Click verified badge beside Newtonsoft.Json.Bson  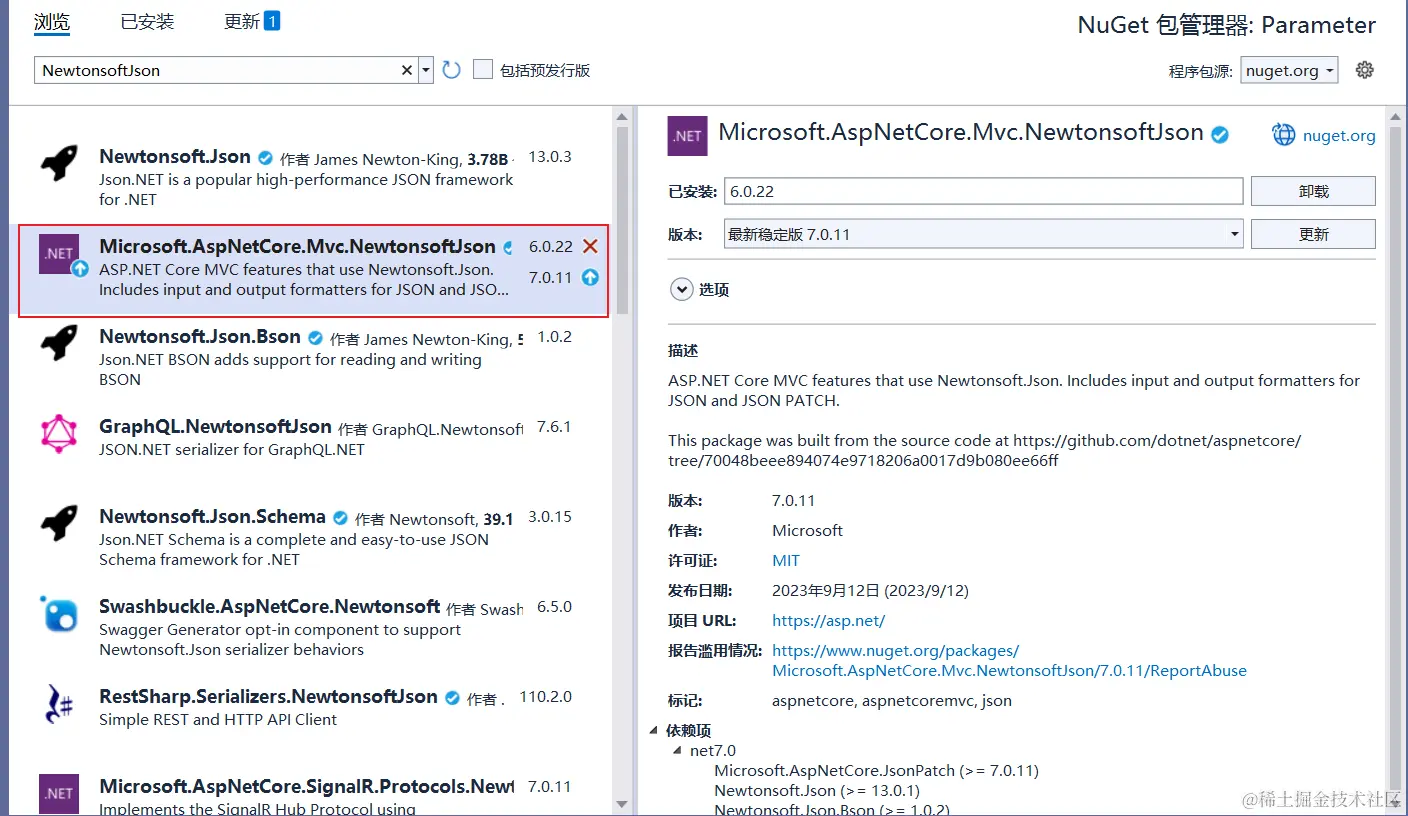(315, 337)
